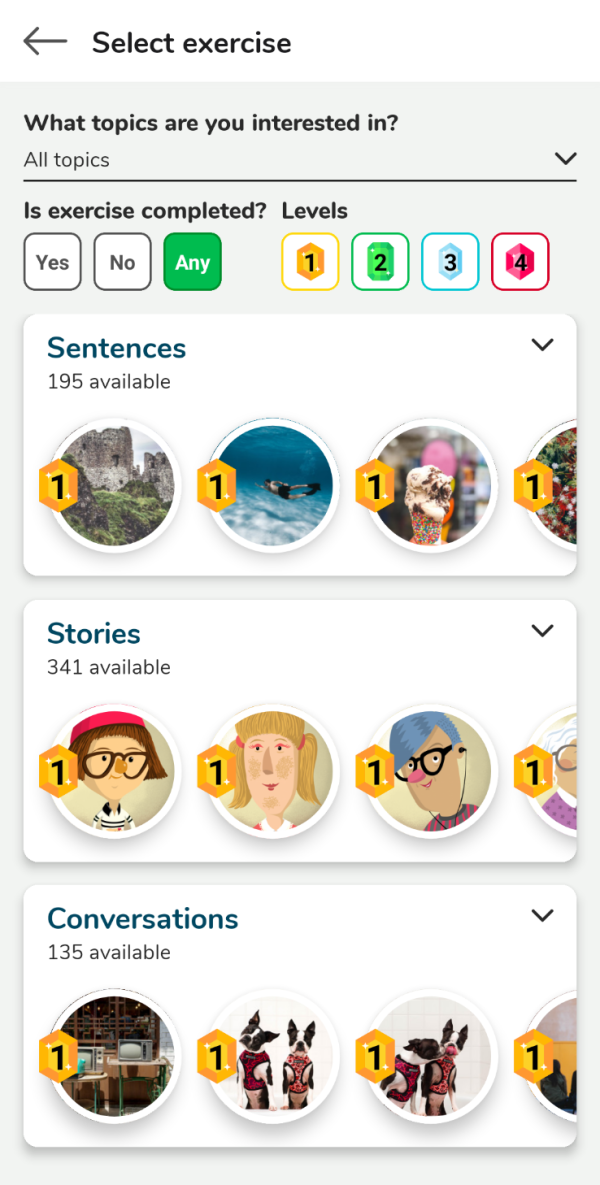600x1185 pixels.
Task: Open the Conversations section heading
Action: click(x=143, y=918)
